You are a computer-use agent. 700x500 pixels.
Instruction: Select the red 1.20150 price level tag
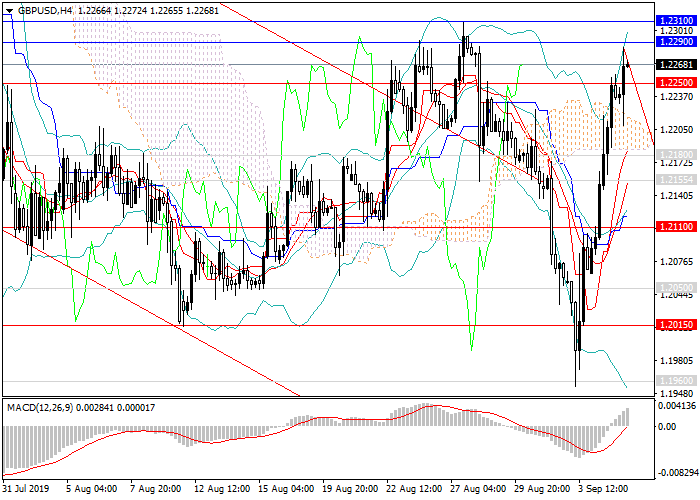coord(675,325)
